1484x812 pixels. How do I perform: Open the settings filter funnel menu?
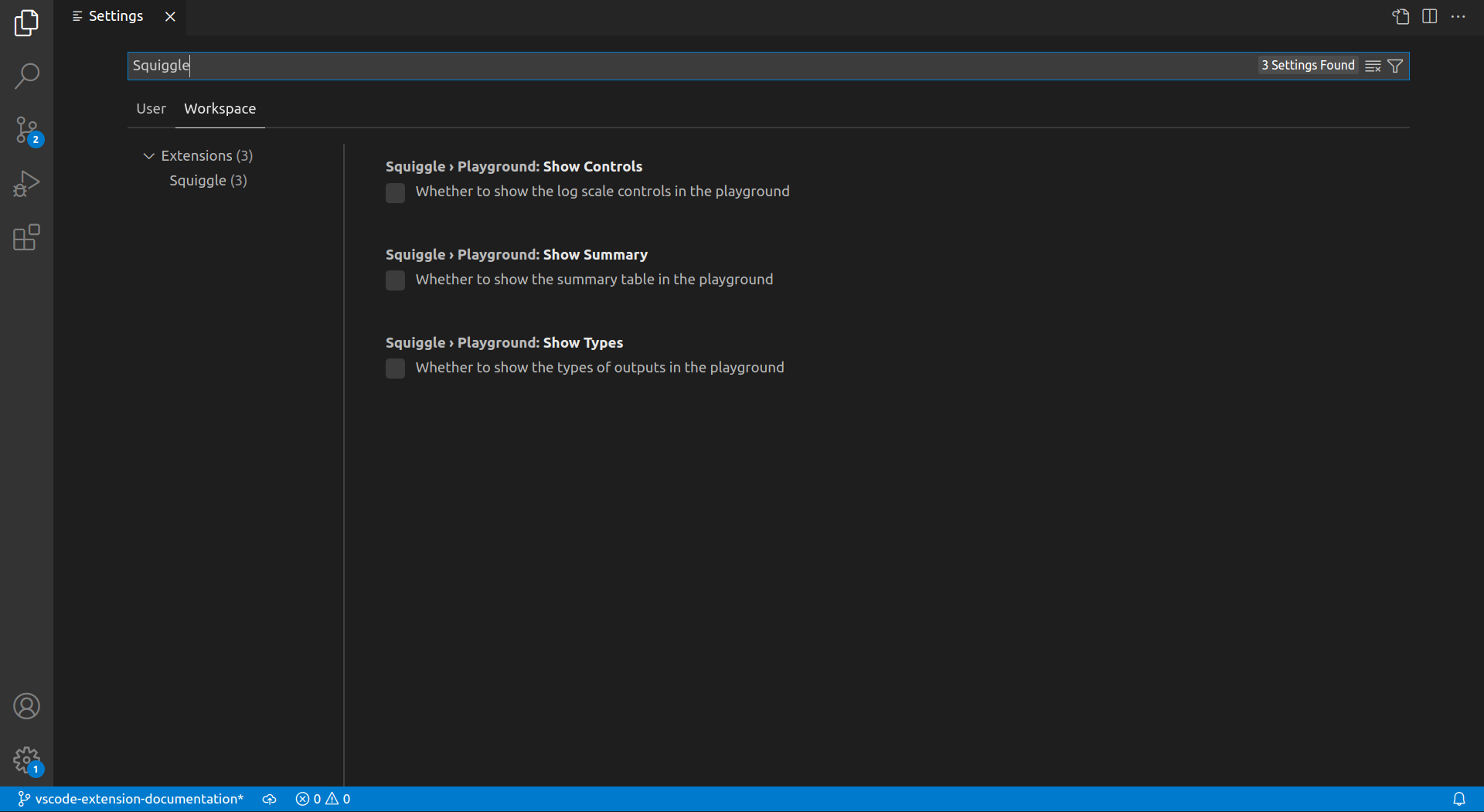click(x=1395, y=66)
